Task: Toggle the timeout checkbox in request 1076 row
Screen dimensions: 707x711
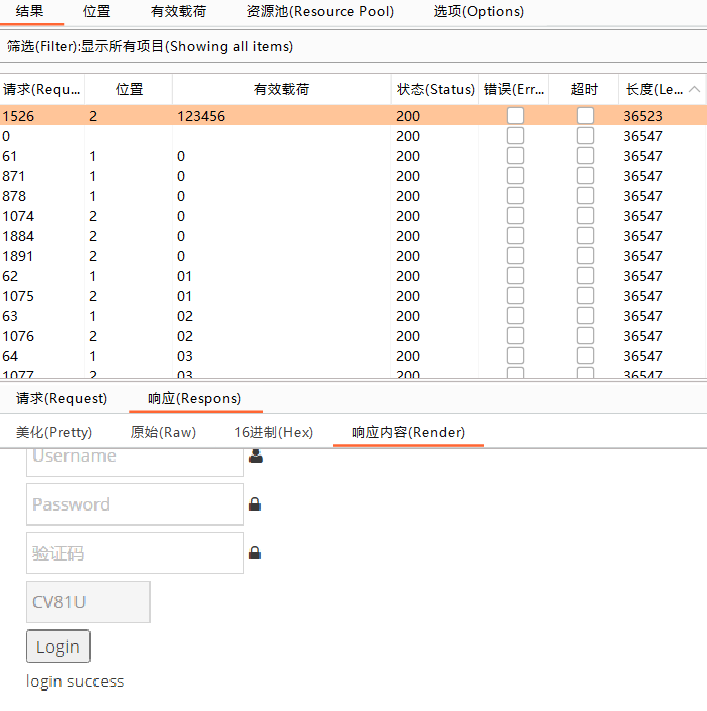Action: click(585, 336)
